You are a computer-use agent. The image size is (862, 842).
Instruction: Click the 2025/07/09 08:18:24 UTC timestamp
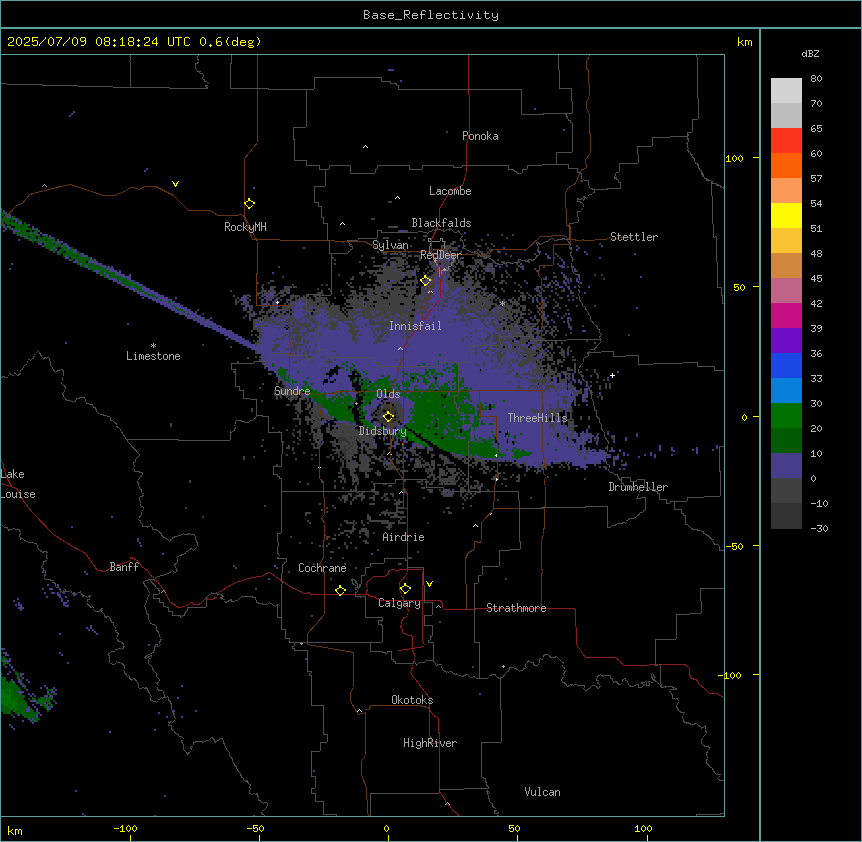[99, 42]
